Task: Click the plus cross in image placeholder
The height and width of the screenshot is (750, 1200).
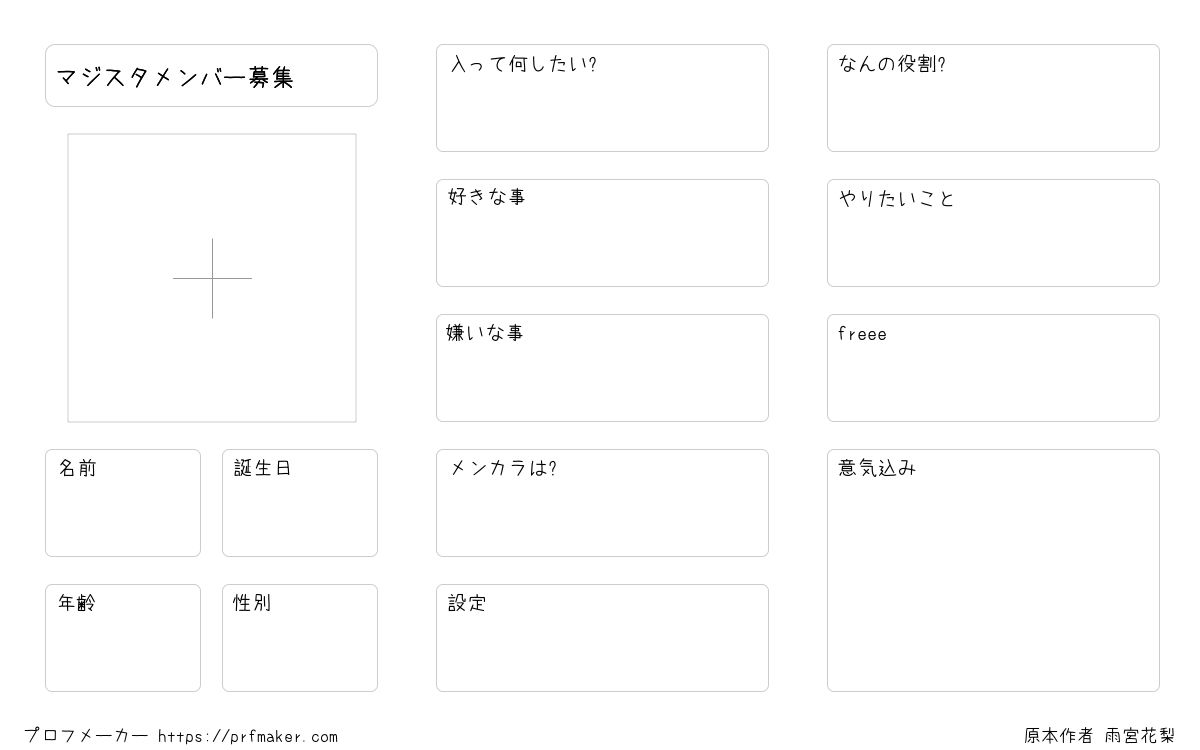Action: click(x=212, y=278)
